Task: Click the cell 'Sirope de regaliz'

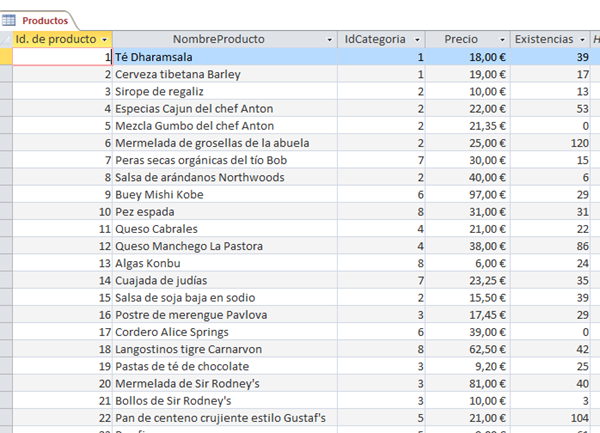Action: [225, 91]
